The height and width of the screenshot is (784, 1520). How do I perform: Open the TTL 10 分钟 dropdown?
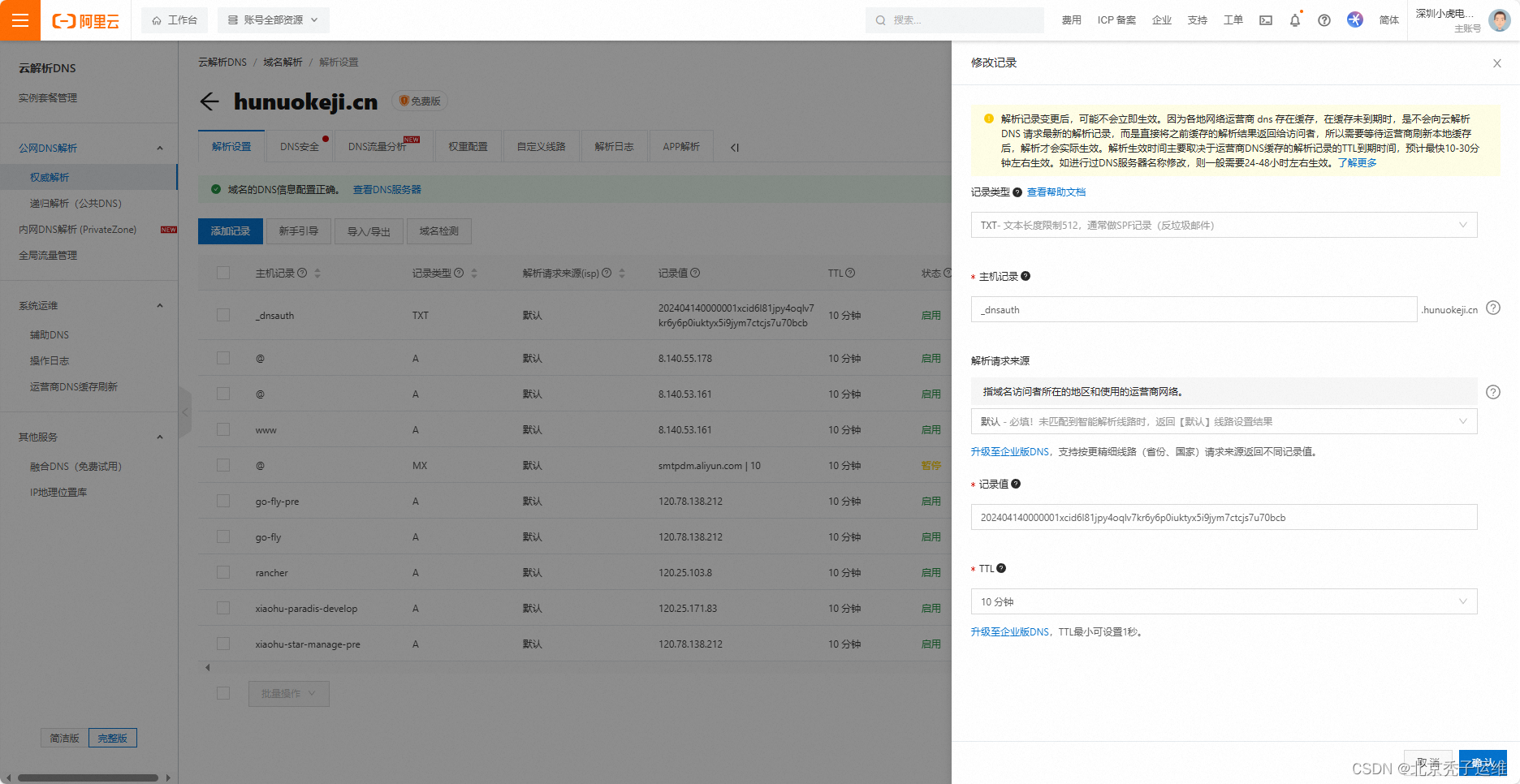pyautogui.click(x=1224, y=601)
